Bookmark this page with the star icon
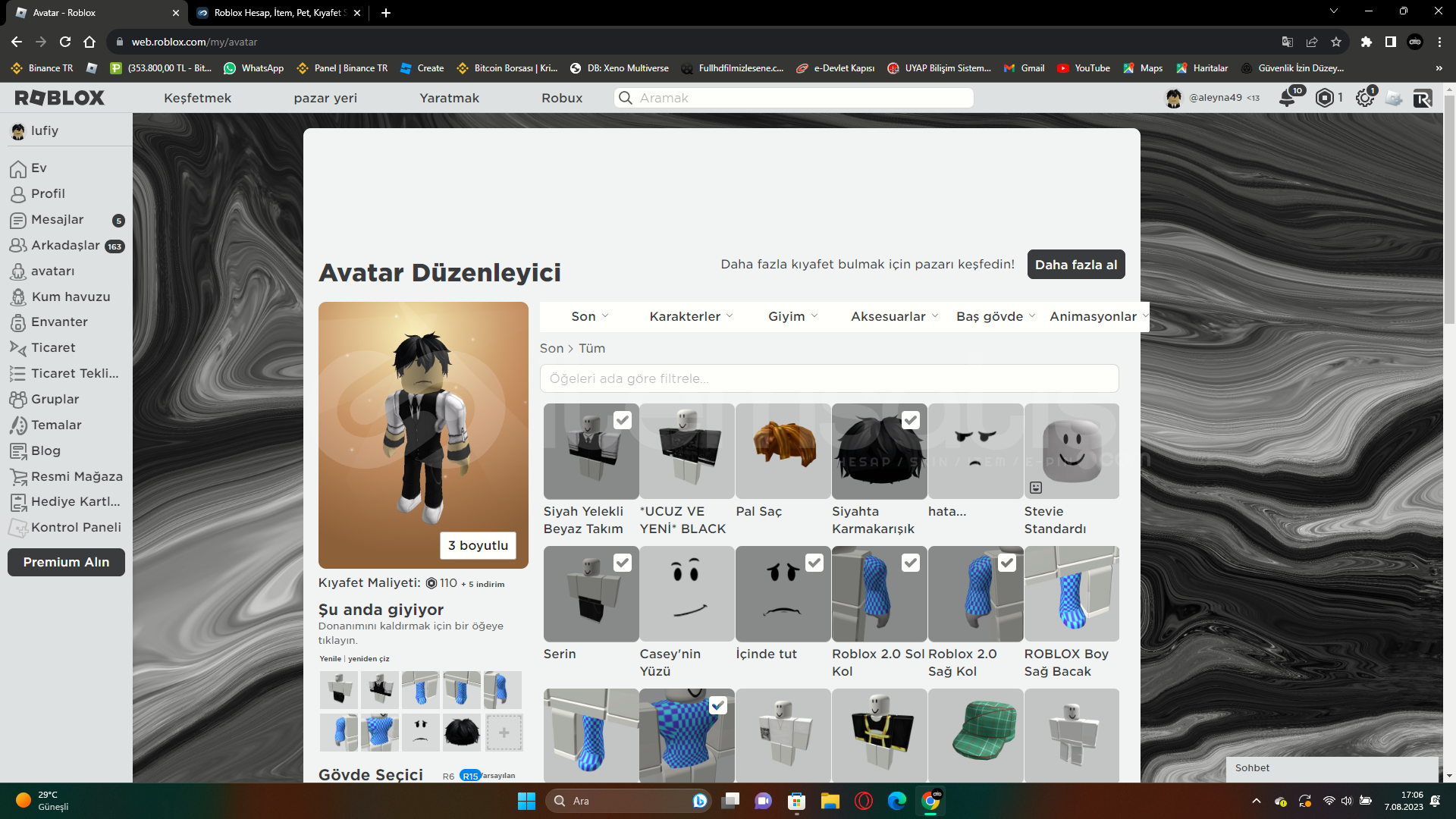The height and width of the screenshot is (819, 1456). click(x=1336, y=42)
